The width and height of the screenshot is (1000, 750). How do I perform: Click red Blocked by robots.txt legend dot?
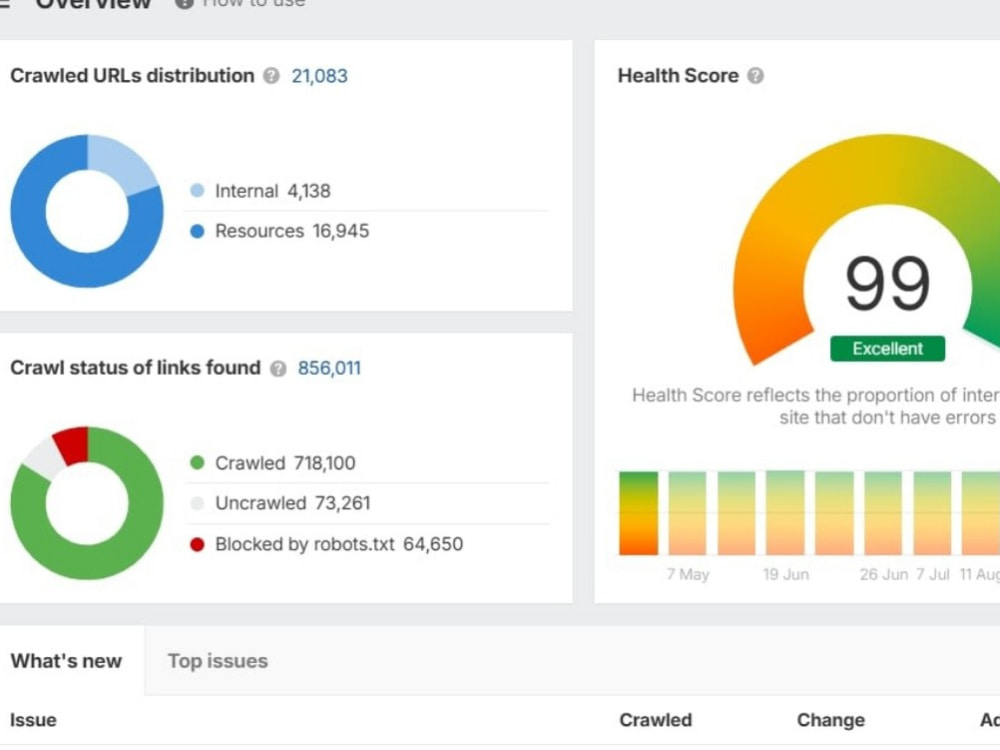pos(197,545)
